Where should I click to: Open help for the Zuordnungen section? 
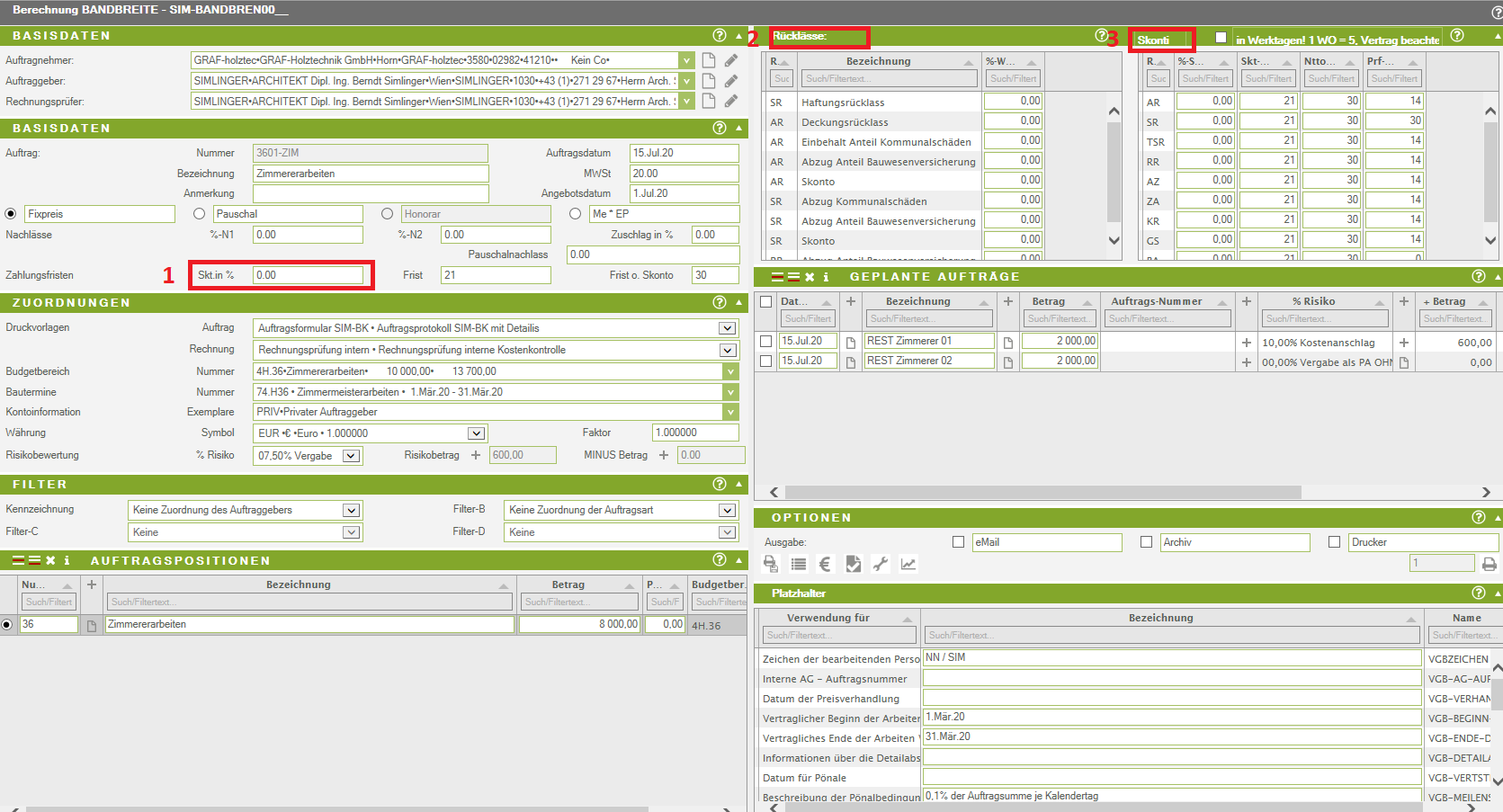click(719, 302)
